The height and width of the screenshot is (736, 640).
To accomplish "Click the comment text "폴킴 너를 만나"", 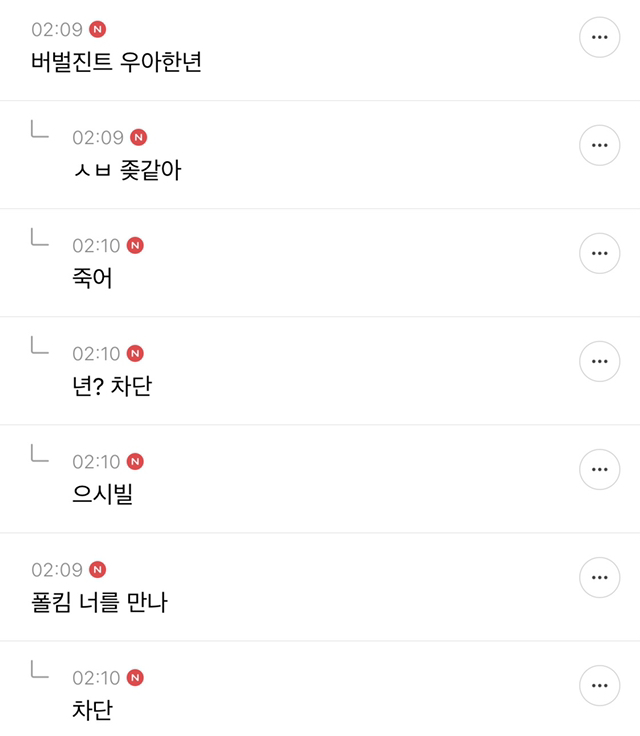I will click(99, 602).
